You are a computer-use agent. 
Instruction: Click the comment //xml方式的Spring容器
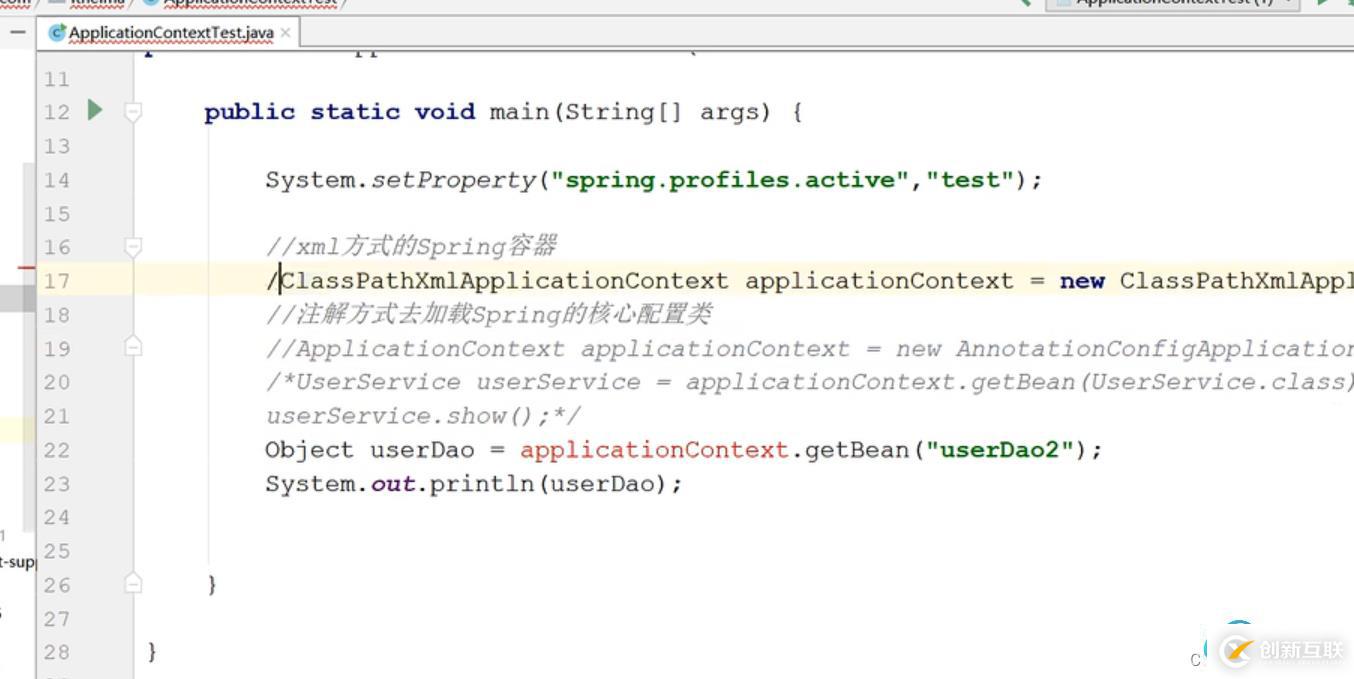click(411, 246)
